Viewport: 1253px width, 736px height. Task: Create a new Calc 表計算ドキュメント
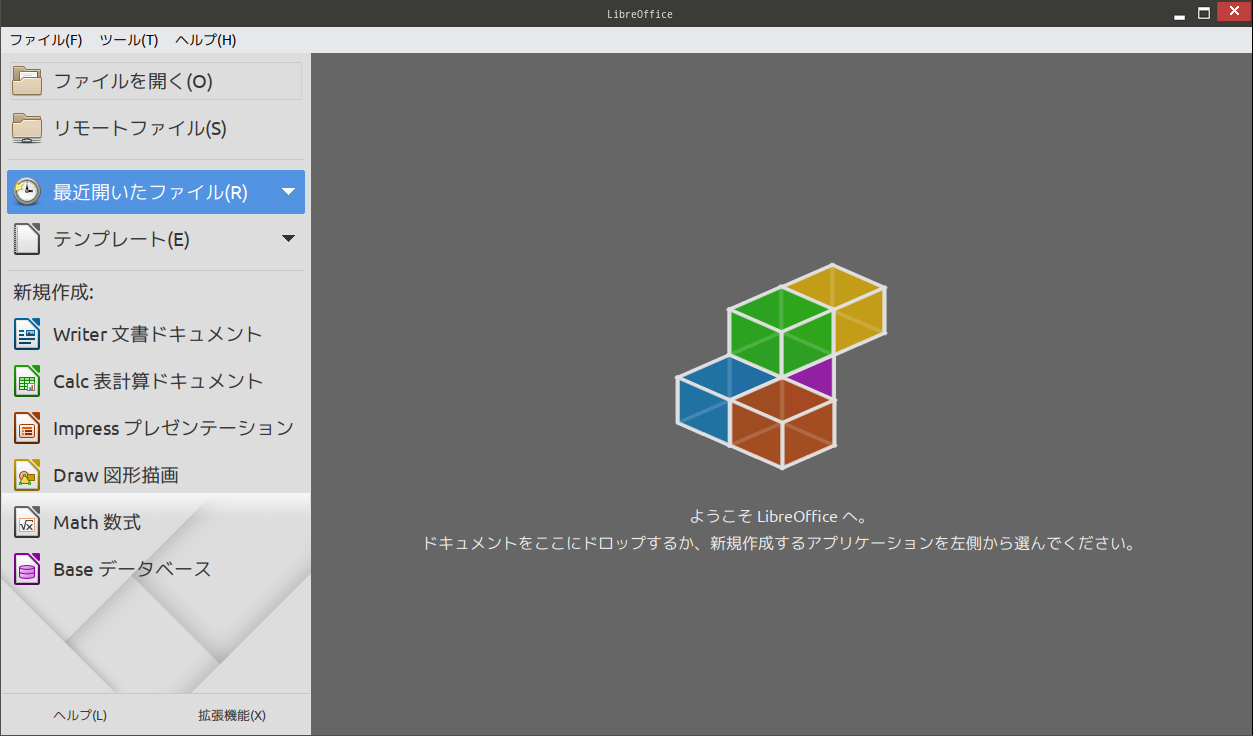155,381
